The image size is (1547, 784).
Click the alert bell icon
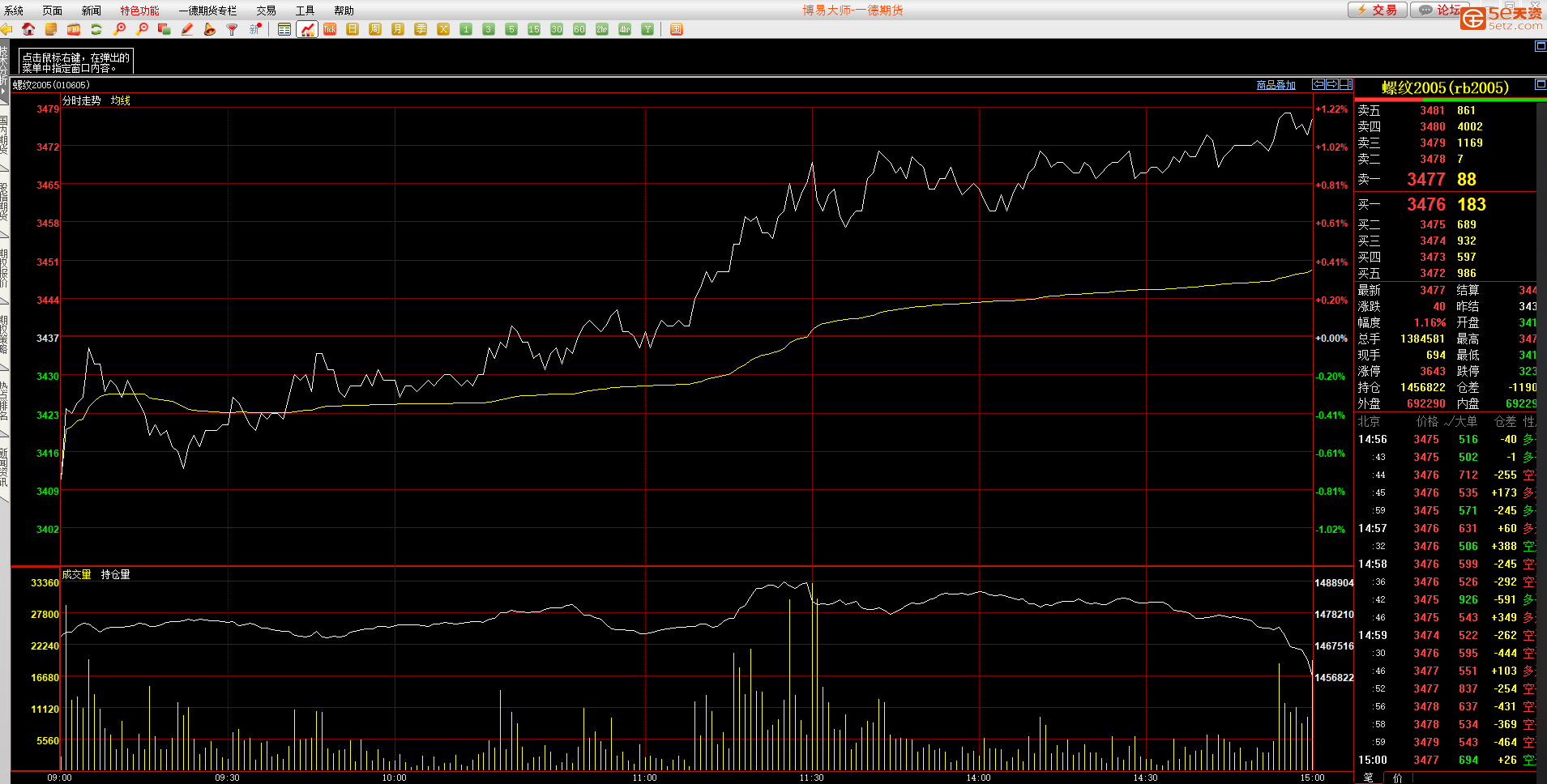pyautogui.click(x=210, y=29)
